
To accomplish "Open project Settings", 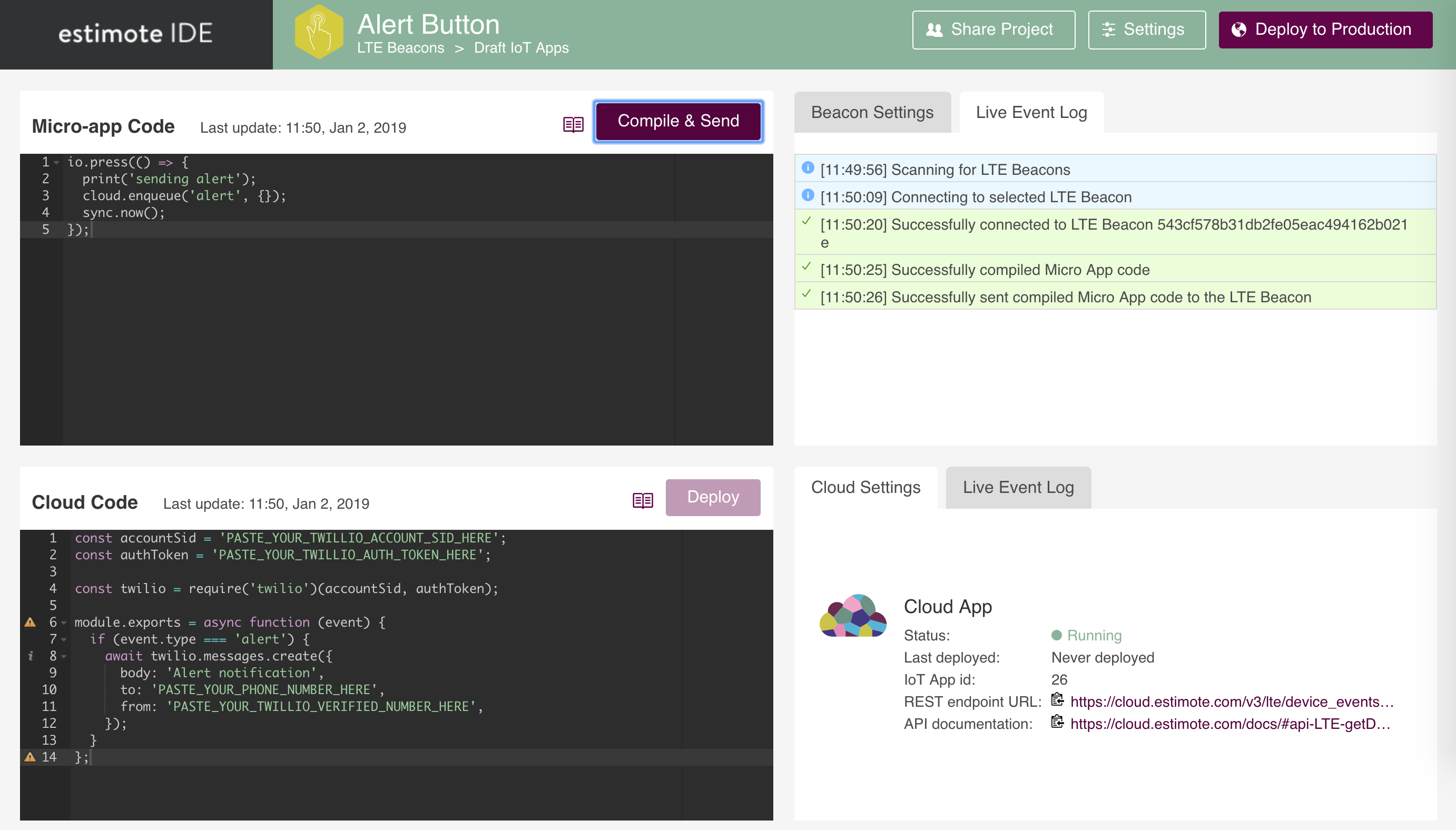I will 1146,29.
